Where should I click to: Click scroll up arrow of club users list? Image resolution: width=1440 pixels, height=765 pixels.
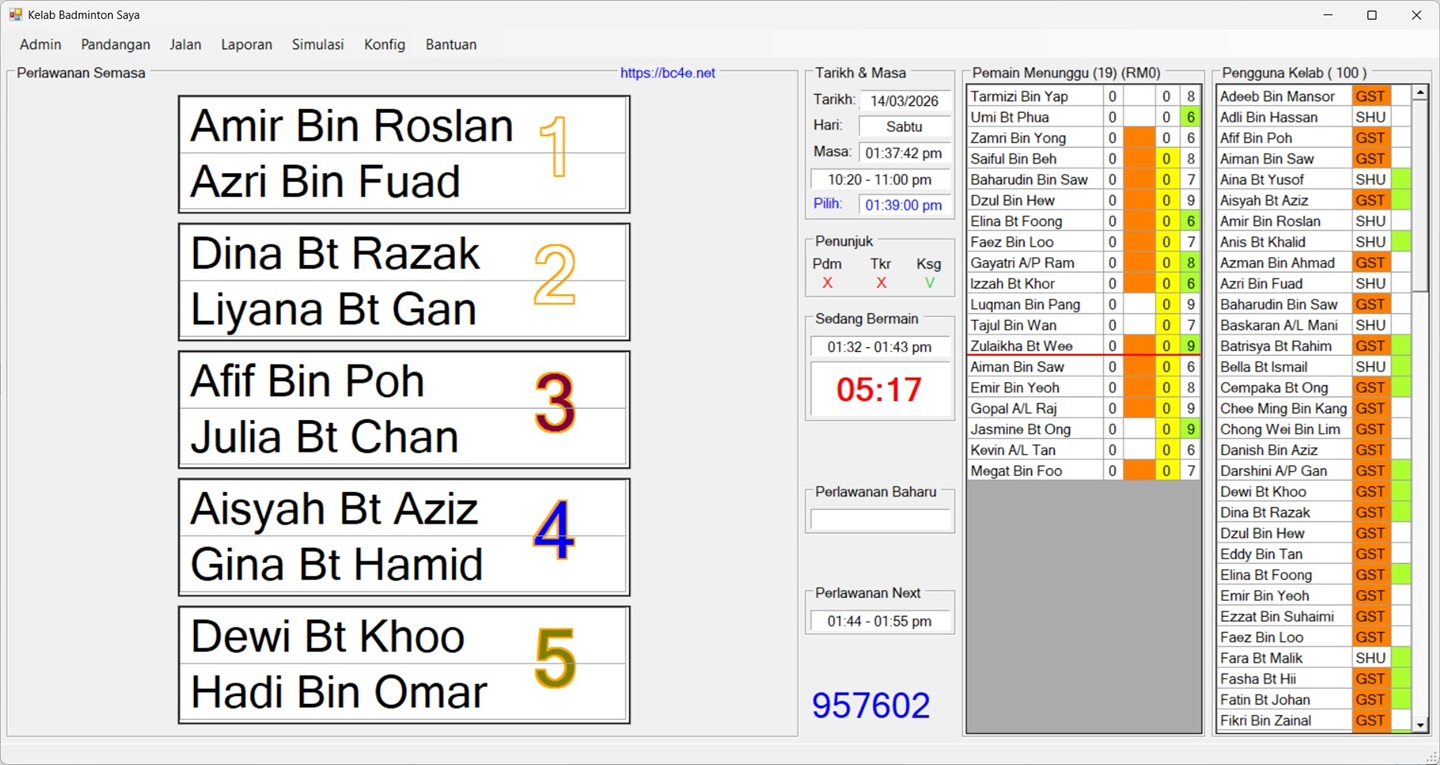click(1420, 93)
